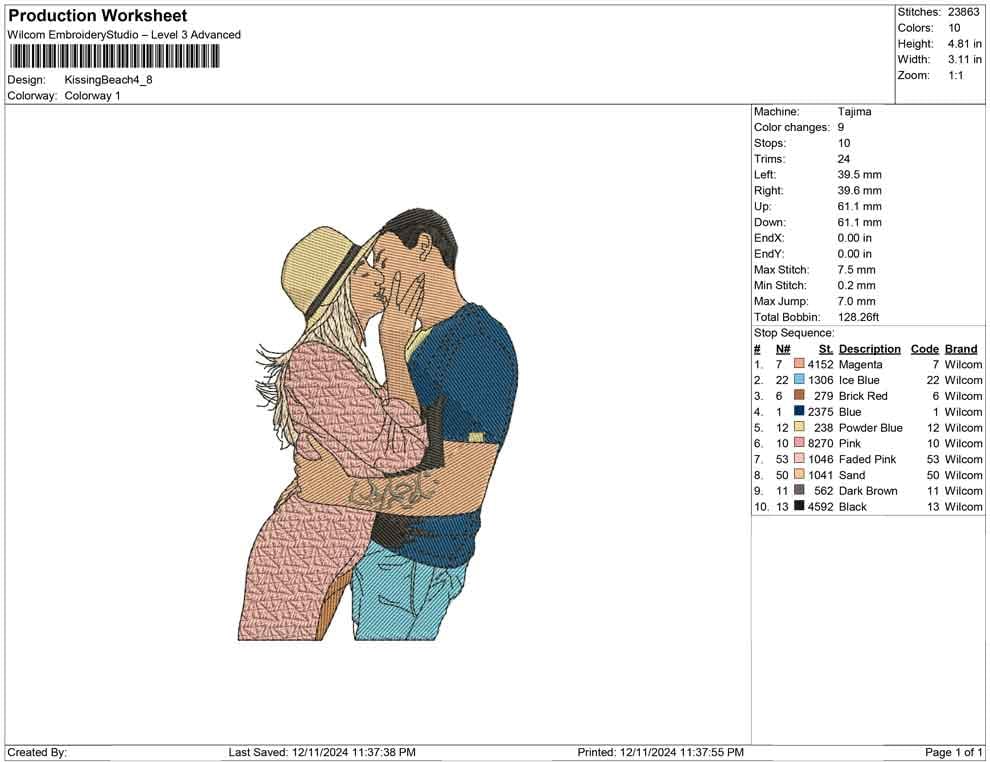Click the Powder Blue thread color swatch
Screen dimensions: 990x762
point(799,427)
